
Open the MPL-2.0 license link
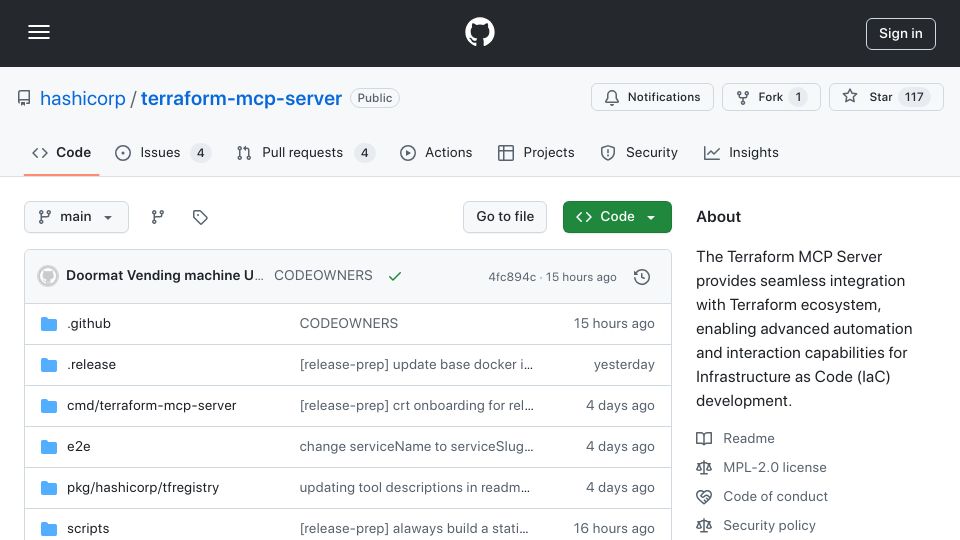pyautogui.click(x=774, y=467)
